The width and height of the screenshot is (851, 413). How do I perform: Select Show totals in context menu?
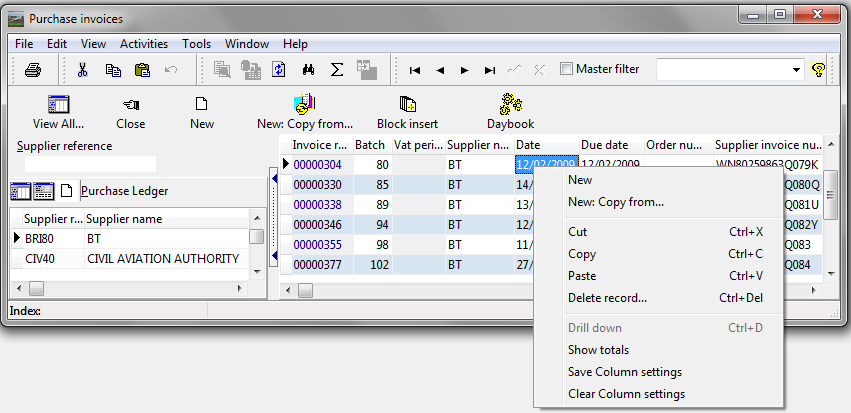point(598,350)
